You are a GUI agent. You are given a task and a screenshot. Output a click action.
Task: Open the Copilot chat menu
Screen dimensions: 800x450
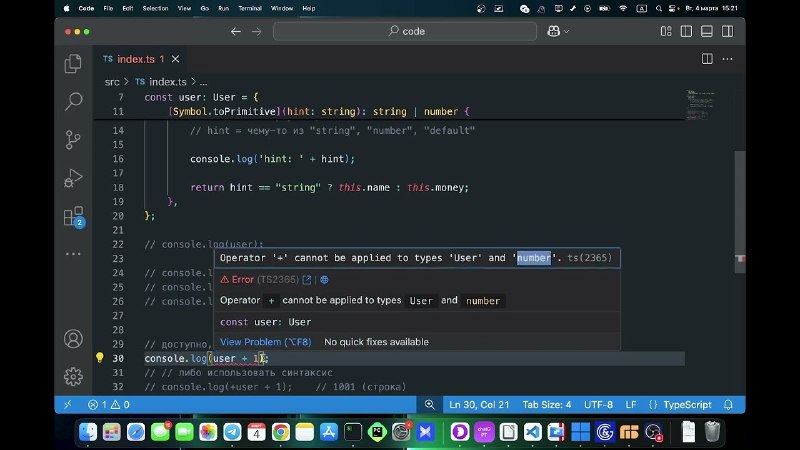click(558, 32)
